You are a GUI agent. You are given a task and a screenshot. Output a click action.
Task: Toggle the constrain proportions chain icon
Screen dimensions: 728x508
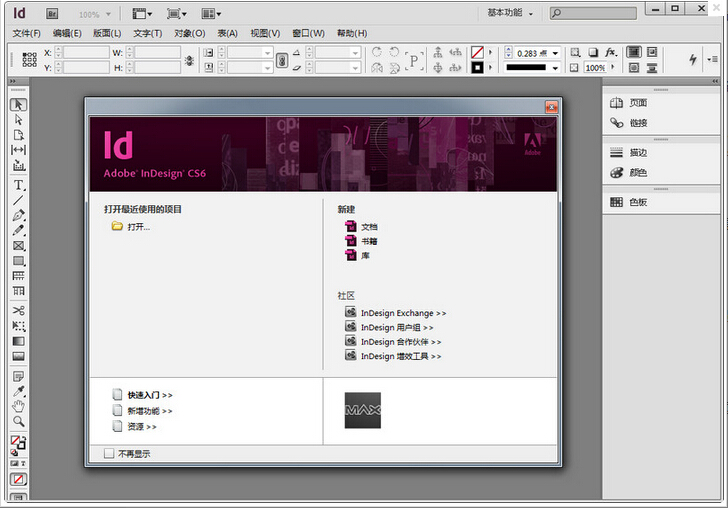click(x=282, y=60)
